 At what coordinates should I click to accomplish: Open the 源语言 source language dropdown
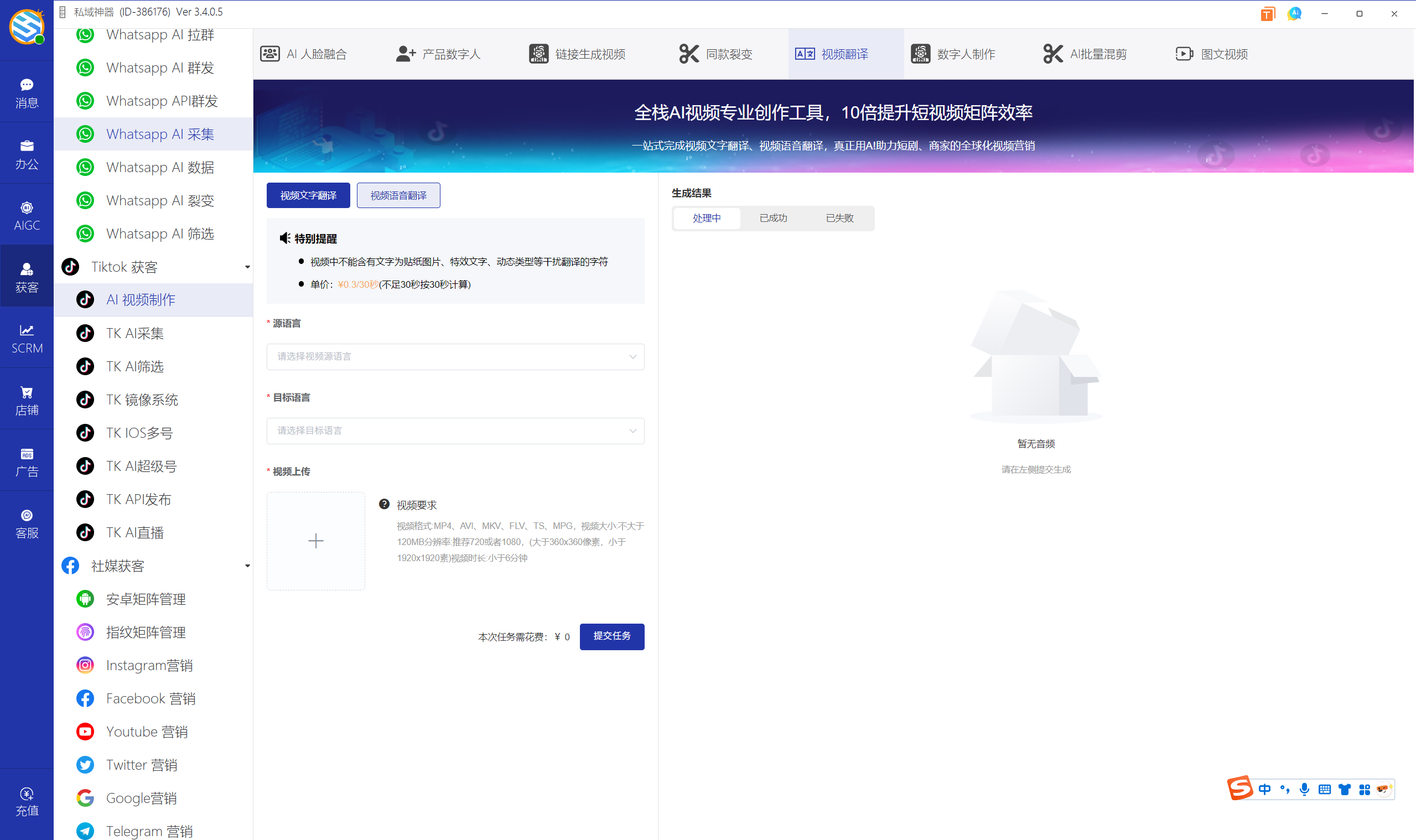pyautogui.click(x=454, y=356)
